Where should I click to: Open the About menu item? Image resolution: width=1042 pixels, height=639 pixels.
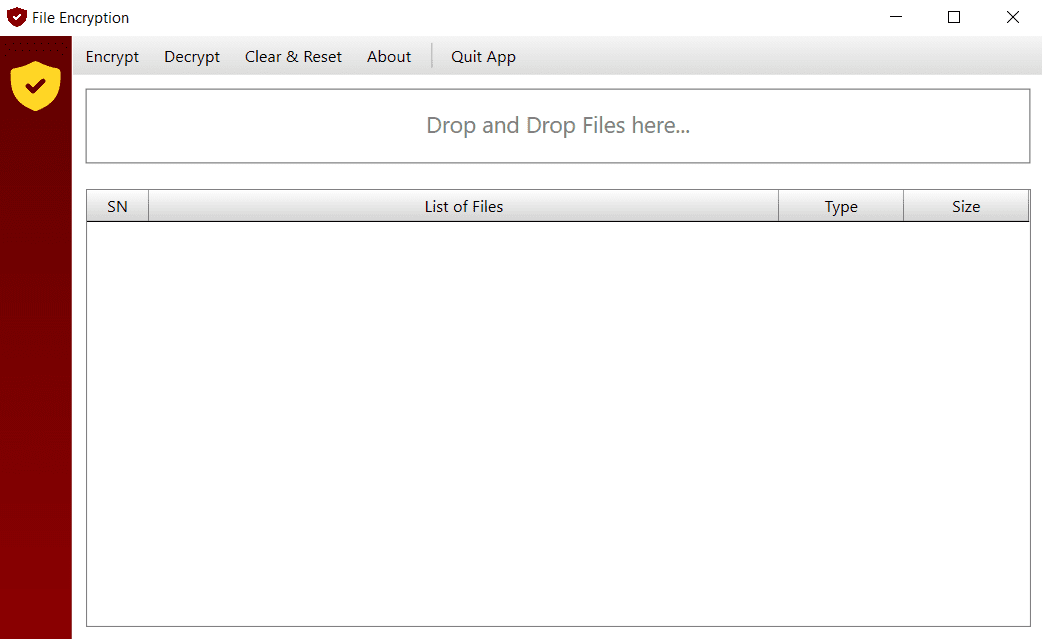point(389,57)
